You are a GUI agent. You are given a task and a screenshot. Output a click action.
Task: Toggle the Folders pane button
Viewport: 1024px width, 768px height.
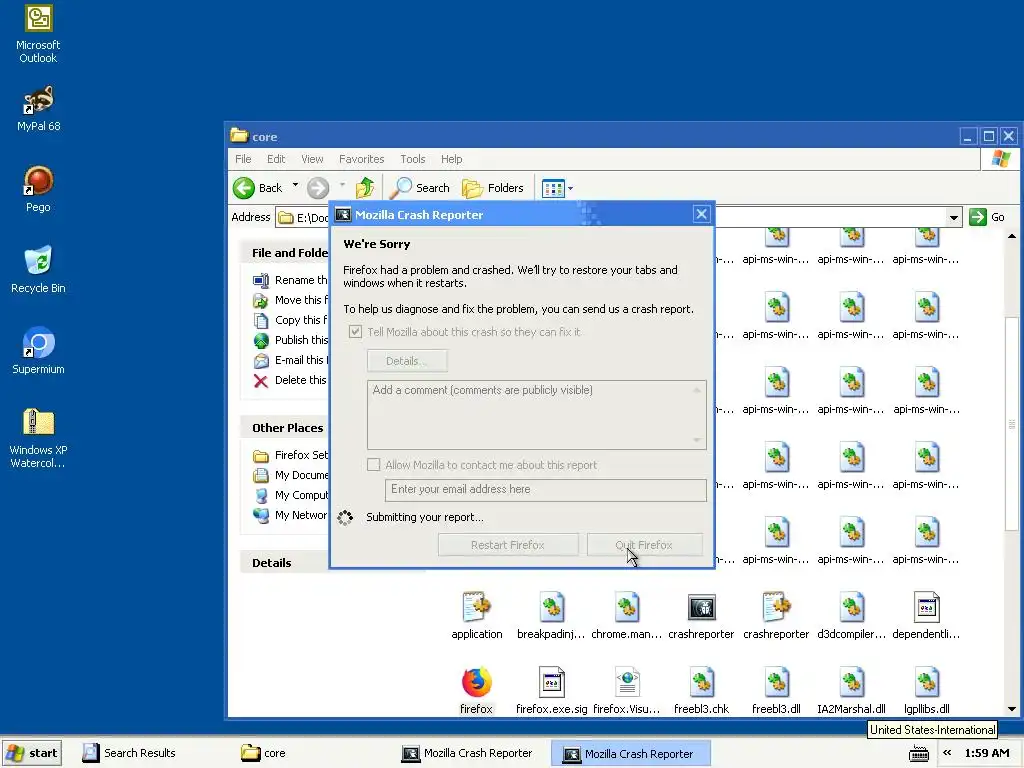(493, 188)
